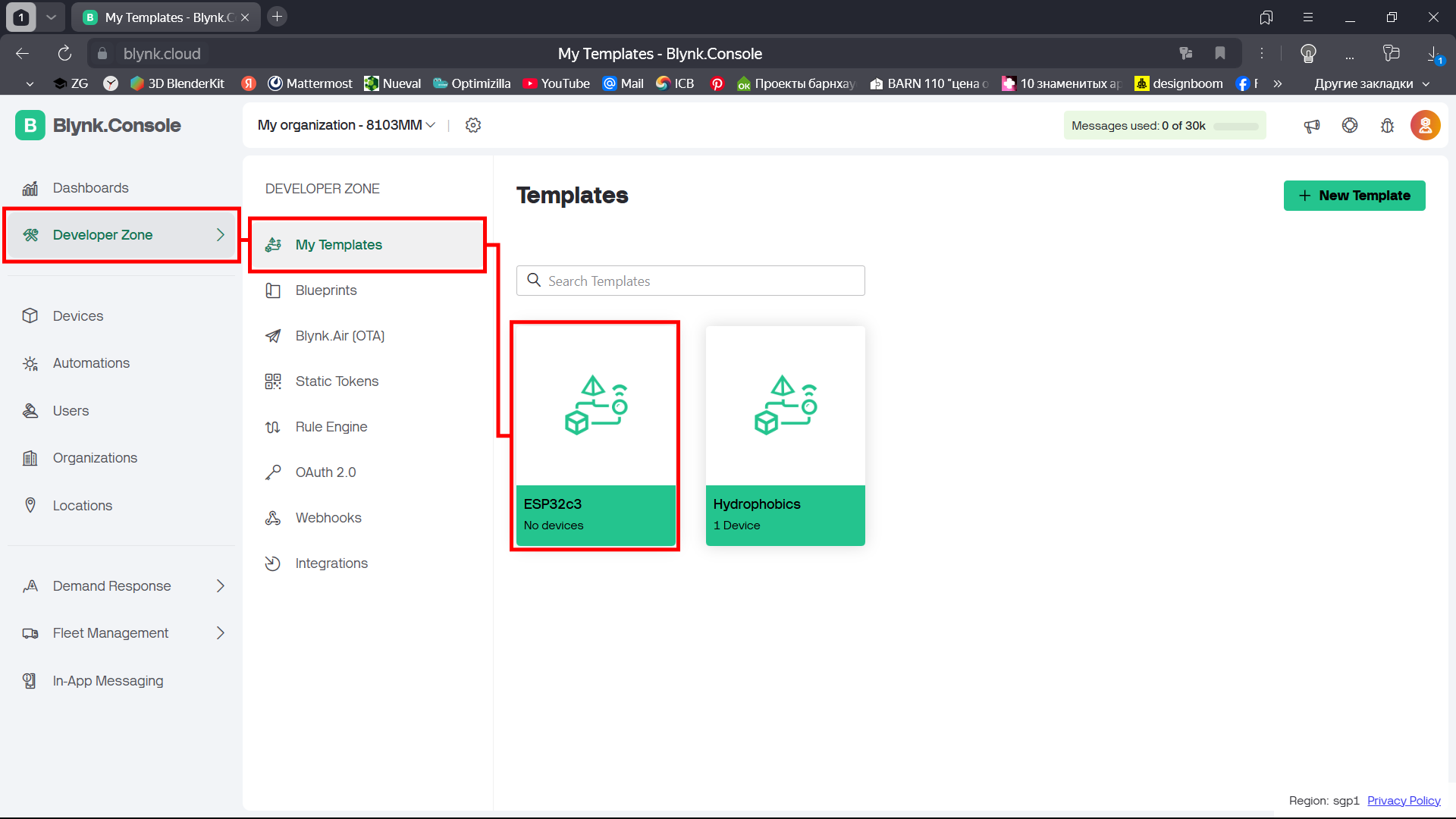The height and width of the screenshot is (819, 1456).
Task: Click the Webhooks icon
Action: pos(273,518)
